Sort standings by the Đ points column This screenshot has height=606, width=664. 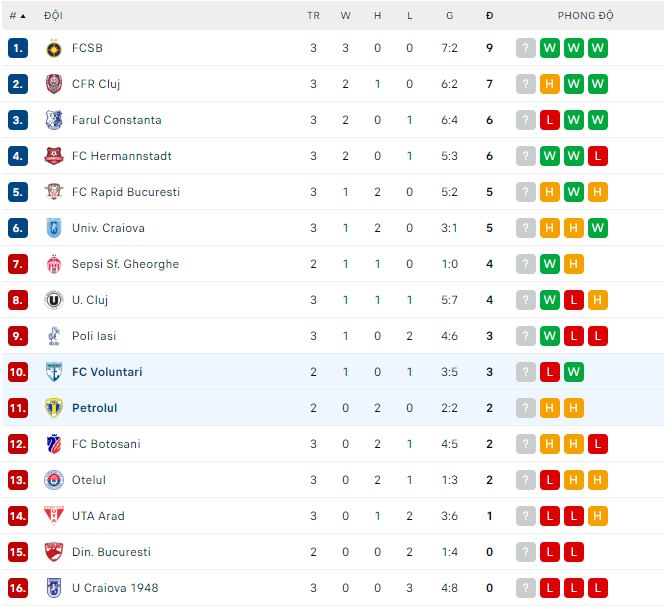coord(489,16)
